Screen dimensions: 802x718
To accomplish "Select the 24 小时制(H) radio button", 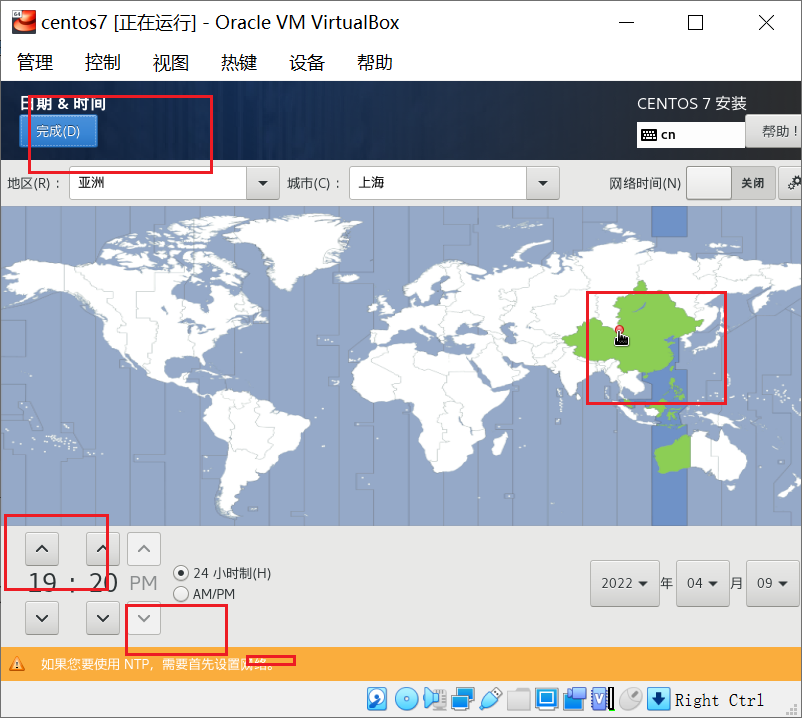I will (181, 573).
